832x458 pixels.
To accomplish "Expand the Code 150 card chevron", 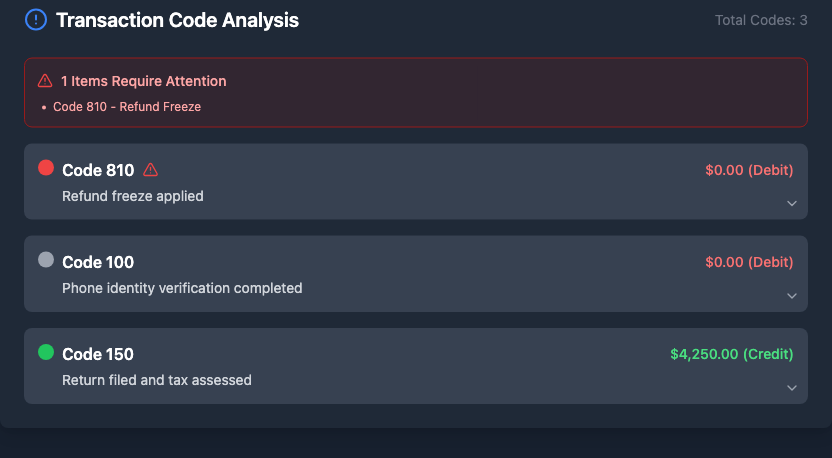I will (x=792, y=387).
